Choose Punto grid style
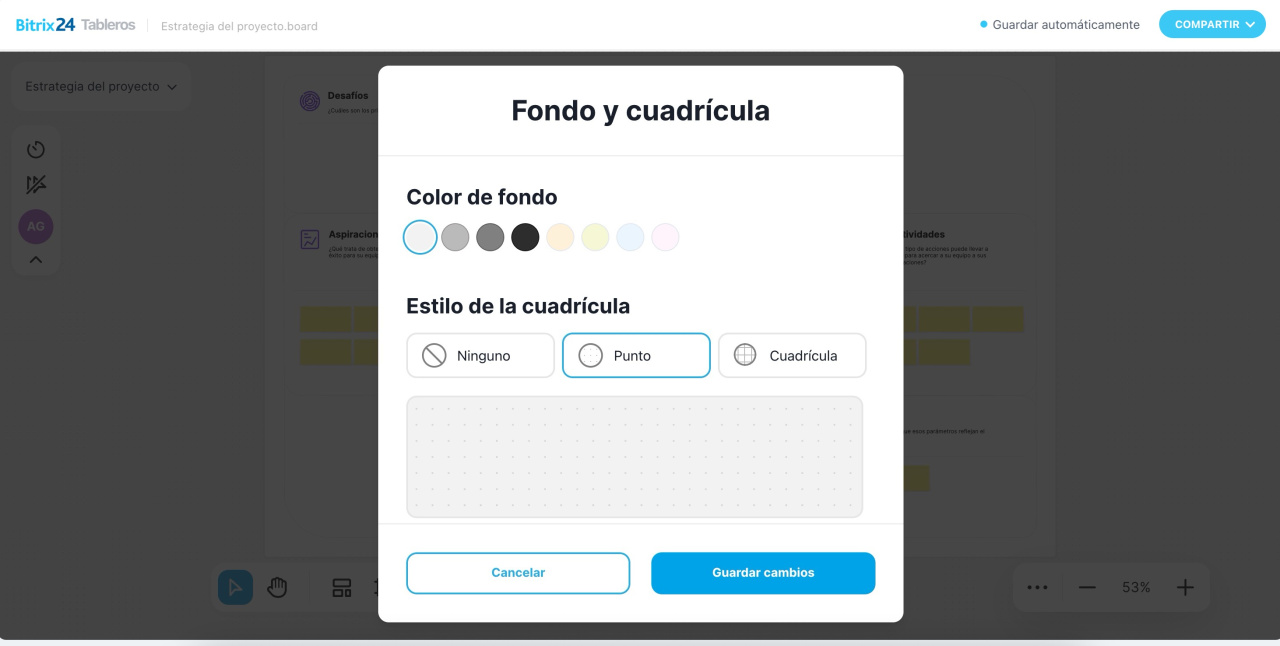 click(x=636, y=355)
